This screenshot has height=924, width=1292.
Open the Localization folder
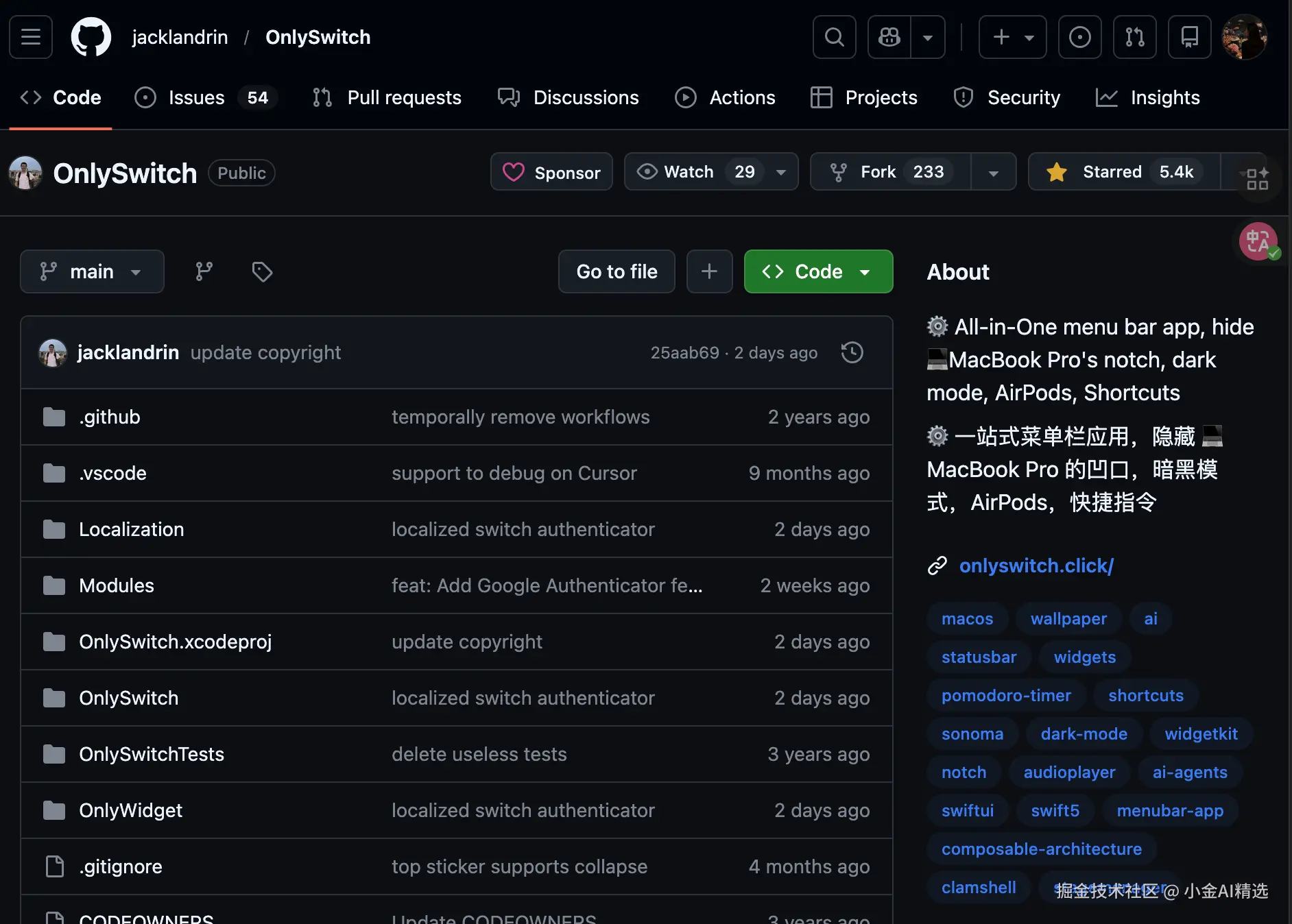pos(132,529)
